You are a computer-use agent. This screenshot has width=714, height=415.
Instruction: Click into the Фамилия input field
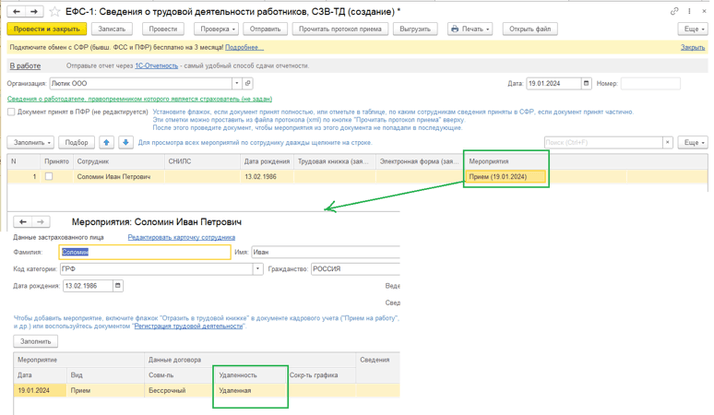[145, 253]
